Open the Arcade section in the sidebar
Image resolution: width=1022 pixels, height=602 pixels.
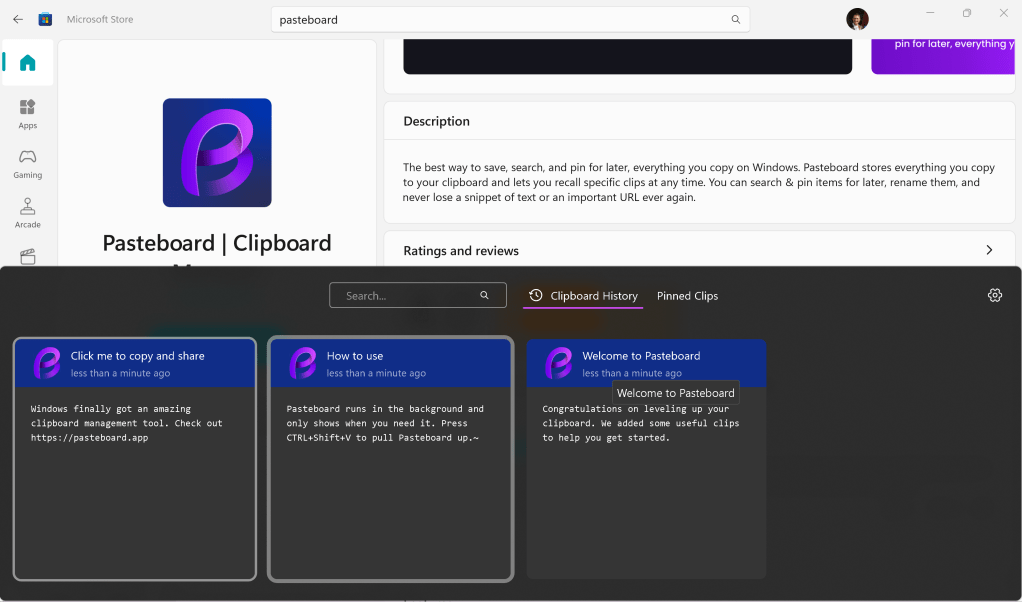[x=27, y=213]
